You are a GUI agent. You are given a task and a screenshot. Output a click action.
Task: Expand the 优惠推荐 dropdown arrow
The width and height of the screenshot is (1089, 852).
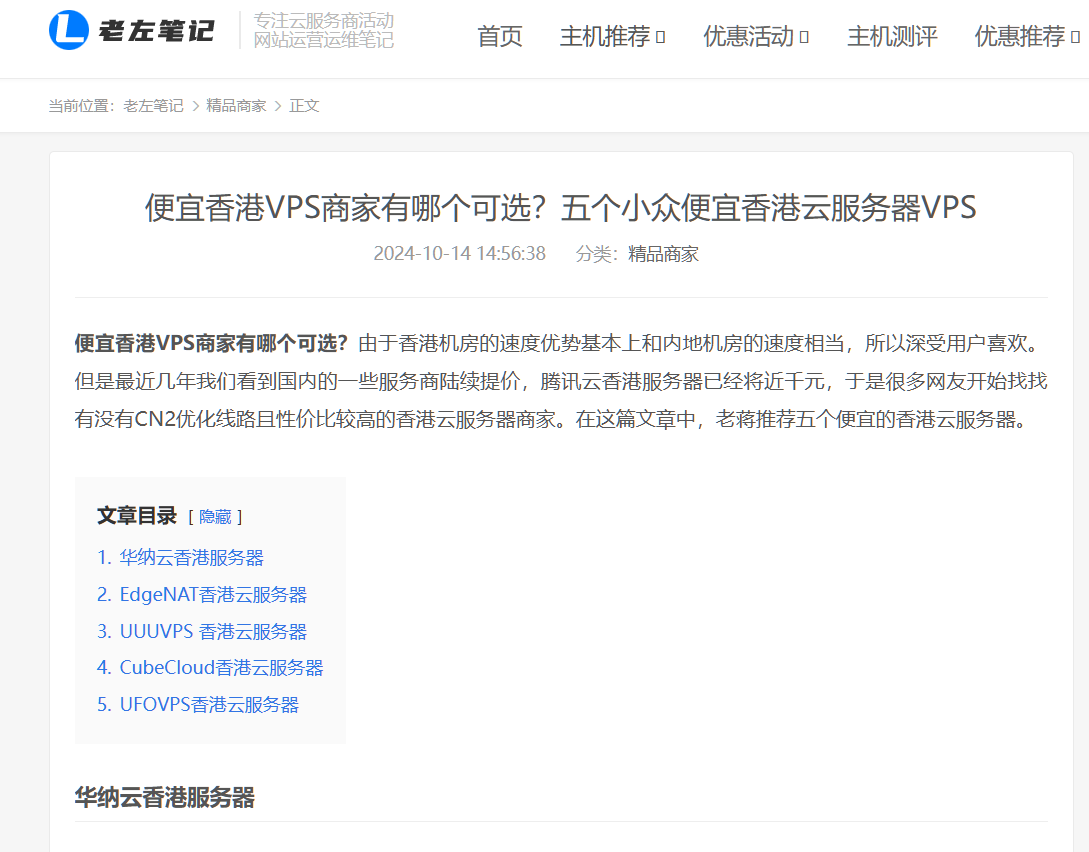[1075, 37]
